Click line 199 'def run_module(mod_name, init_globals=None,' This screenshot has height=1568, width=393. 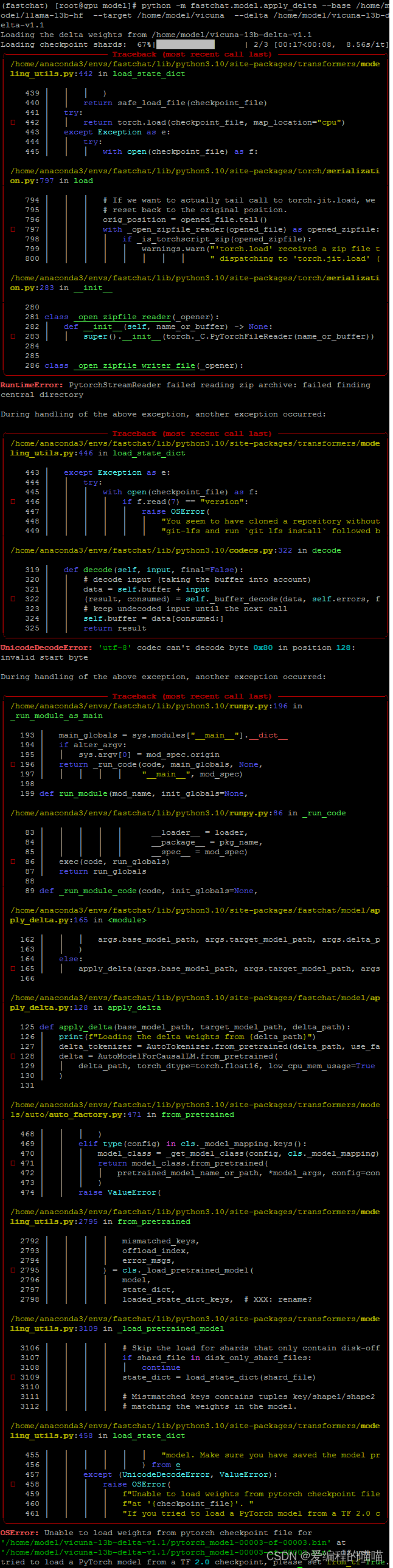(144, 795)
